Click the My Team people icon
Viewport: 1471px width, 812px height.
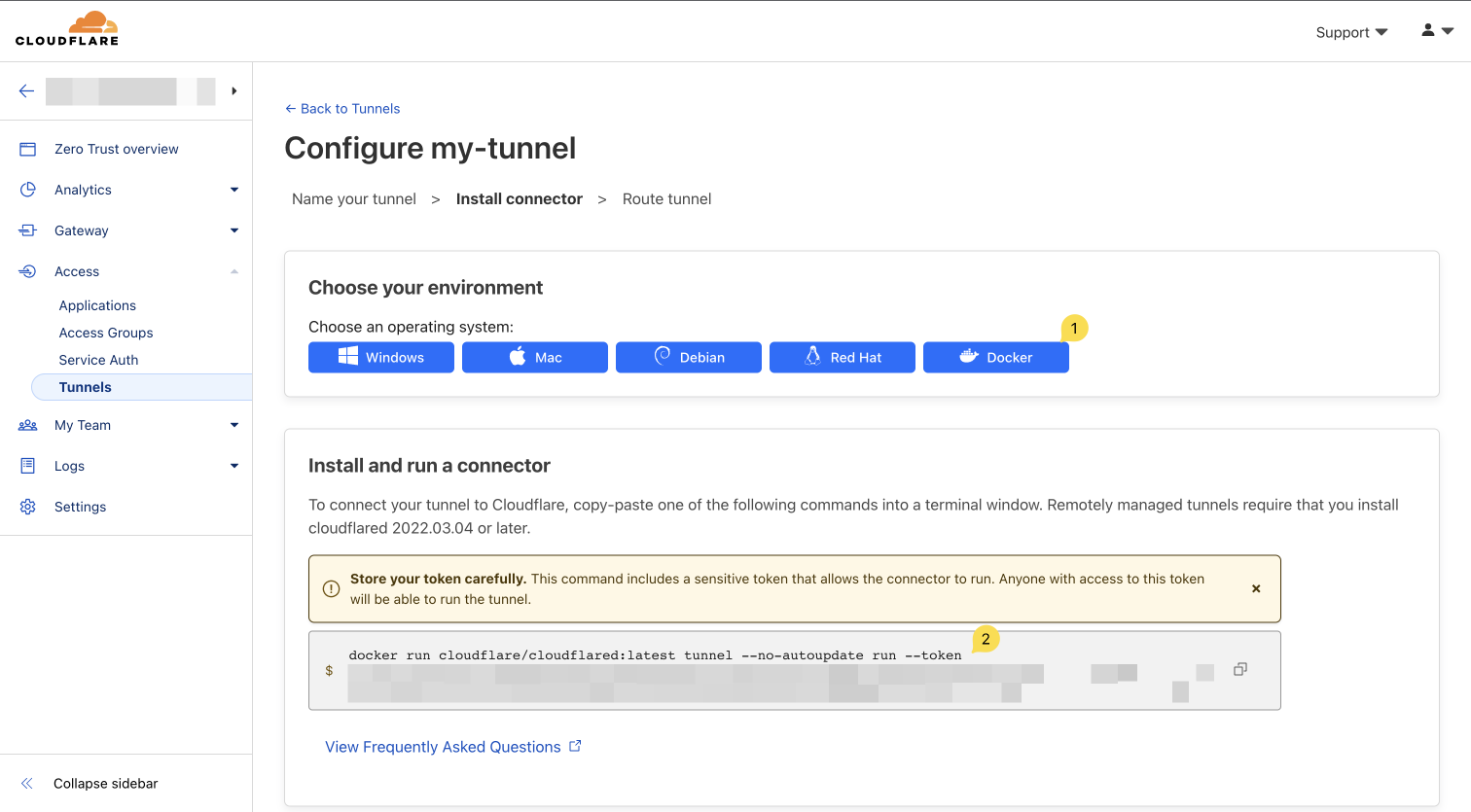click(27, 425)
